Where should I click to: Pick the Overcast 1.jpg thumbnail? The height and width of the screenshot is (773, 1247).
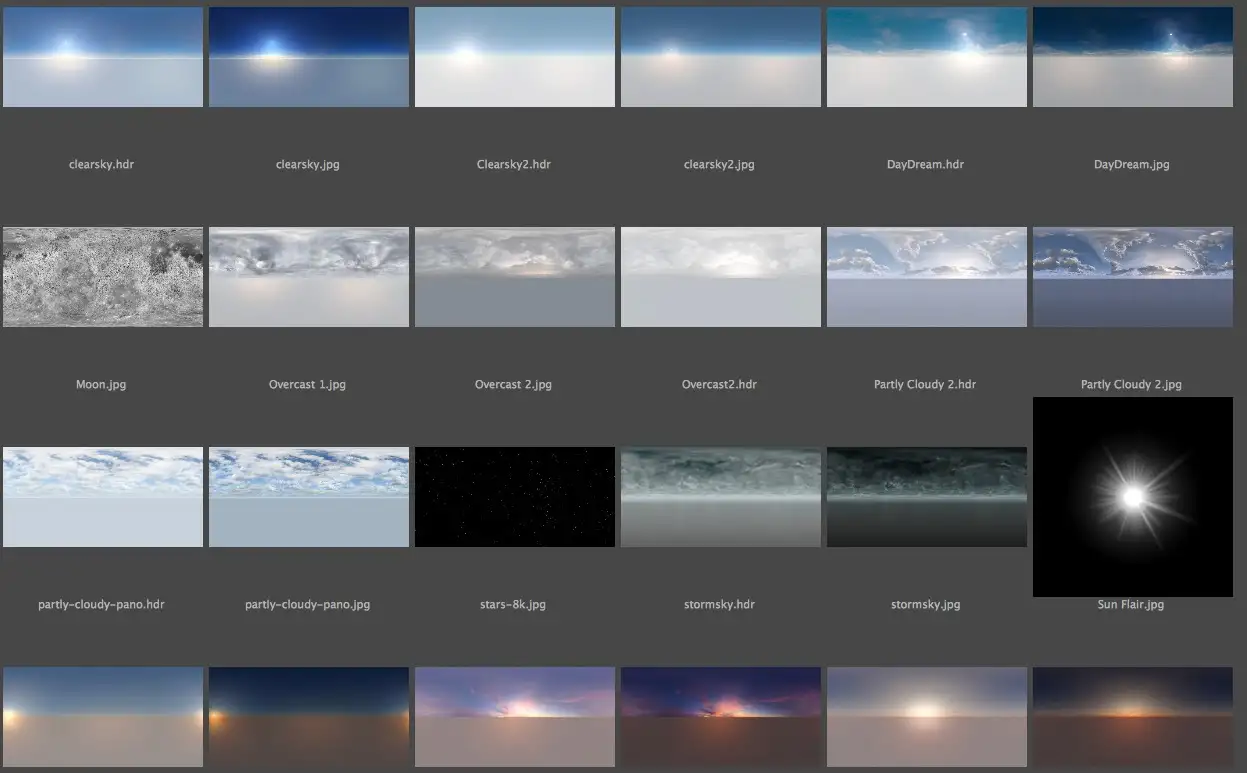(309, 277)
